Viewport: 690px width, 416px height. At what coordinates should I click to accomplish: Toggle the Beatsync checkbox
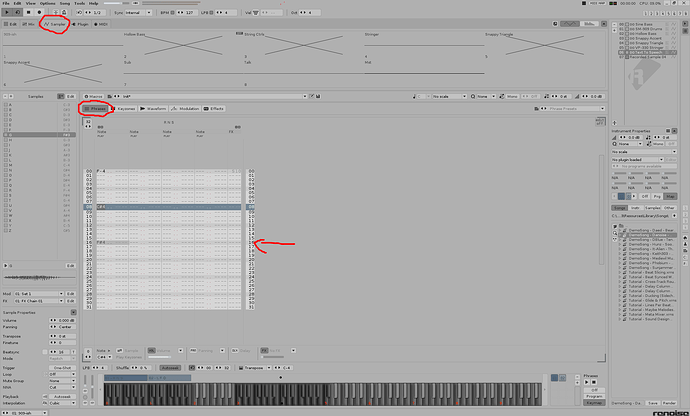pos(45,352)
